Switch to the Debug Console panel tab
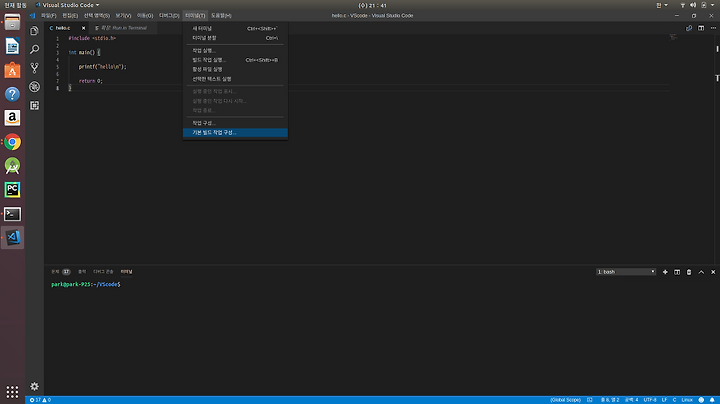This screenshot has width=720, height=404. click(x=103, y=272)
